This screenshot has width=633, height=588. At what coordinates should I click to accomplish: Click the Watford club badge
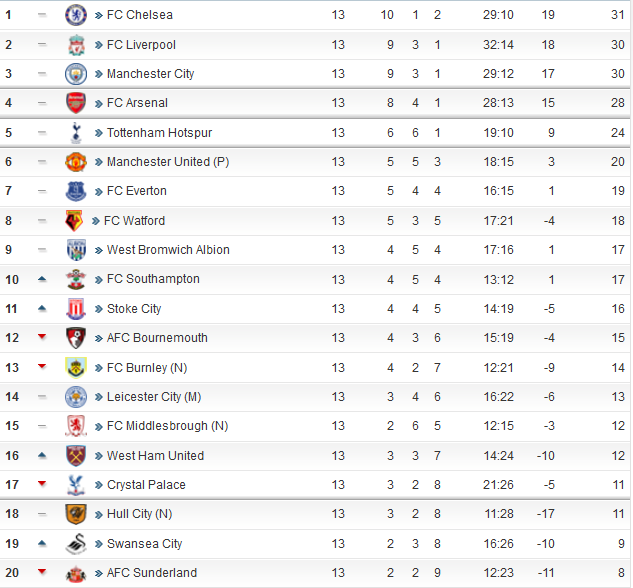tap(74, 221)
